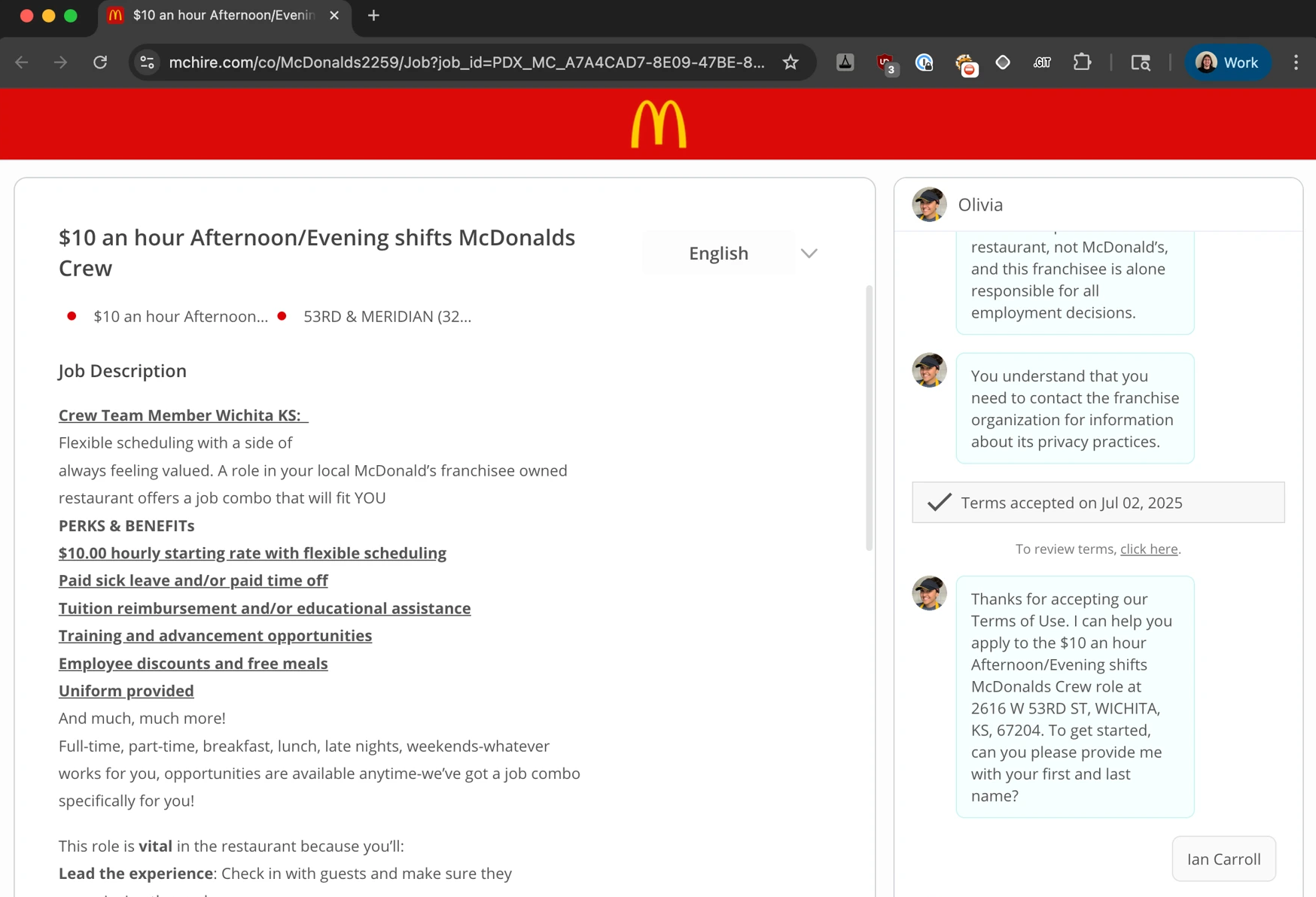Open the blue circular lock extension icon
Viewport: 1316px width, 897px height.
(x=925, y=62)
